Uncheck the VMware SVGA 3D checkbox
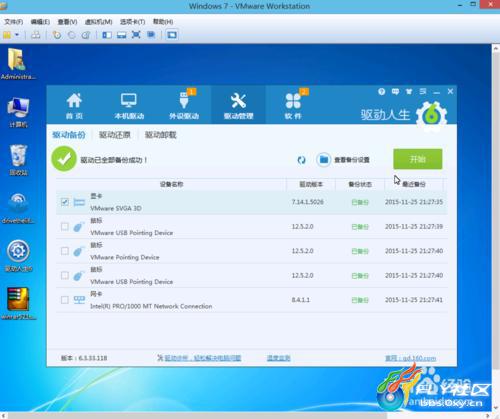This screenshot has width=500, height=419. (x=65, y=202)
